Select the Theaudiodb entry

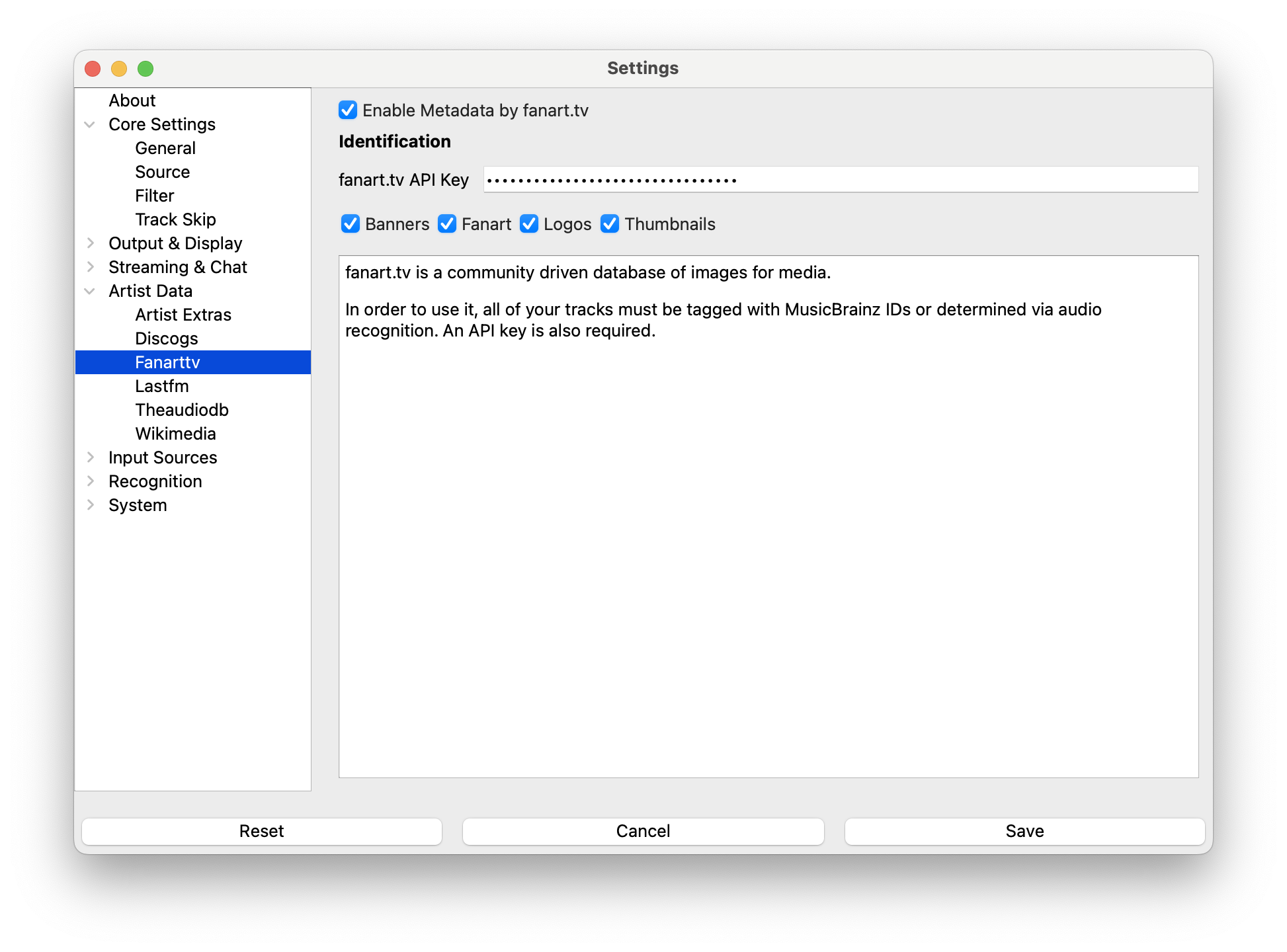(x=182, y=410)
